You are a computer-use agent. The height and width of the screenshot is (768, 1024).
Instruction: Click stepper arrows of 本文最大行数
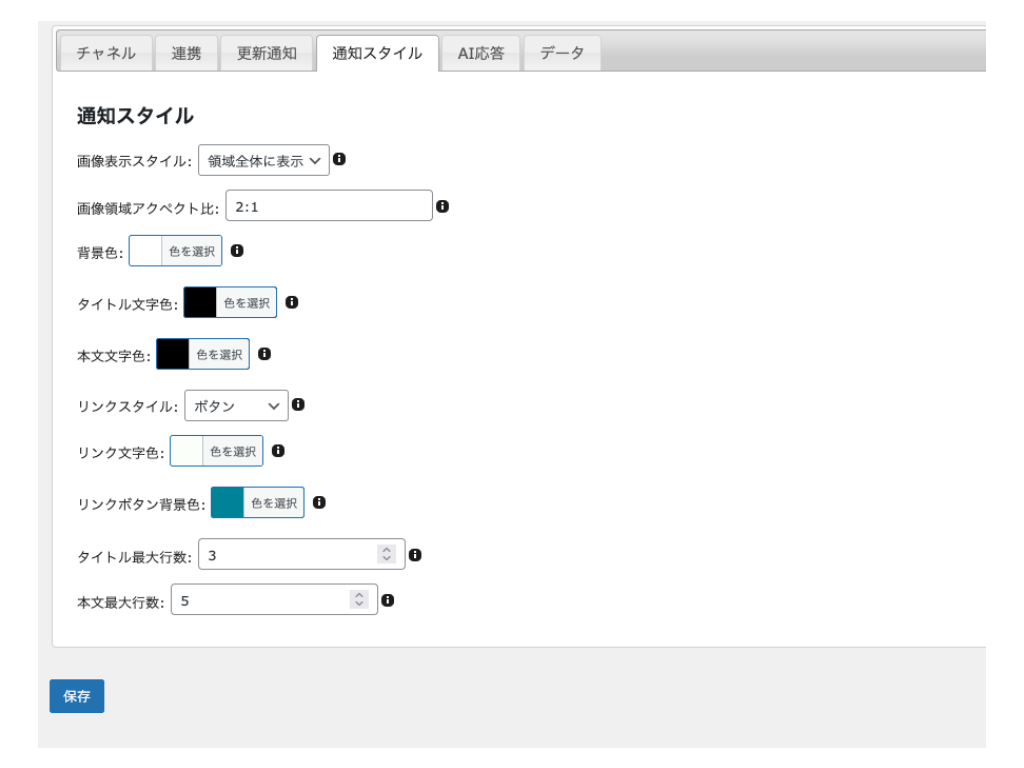coord(359,600)
